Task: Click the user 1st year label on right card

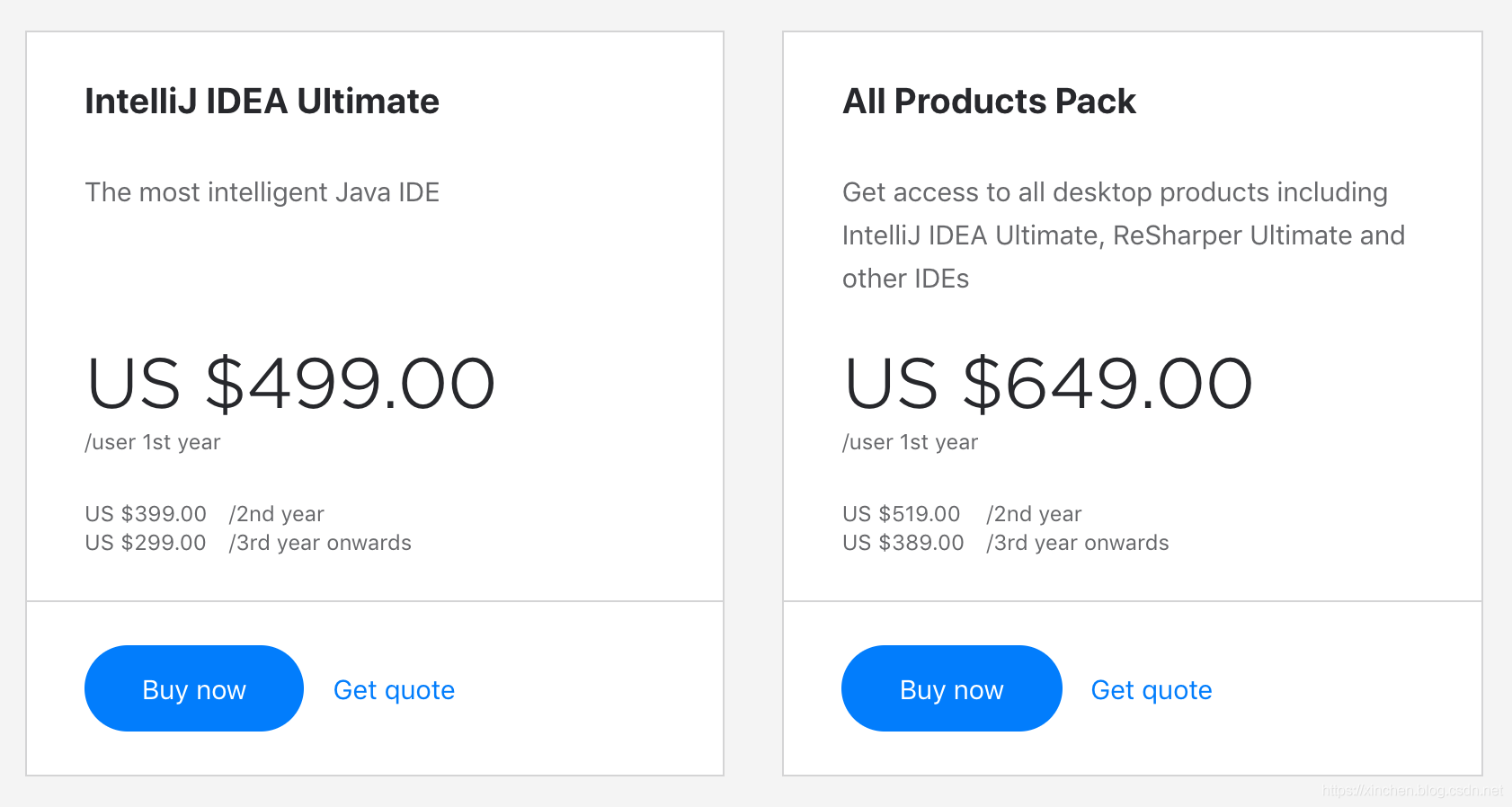Action: [x=910, y=441]
